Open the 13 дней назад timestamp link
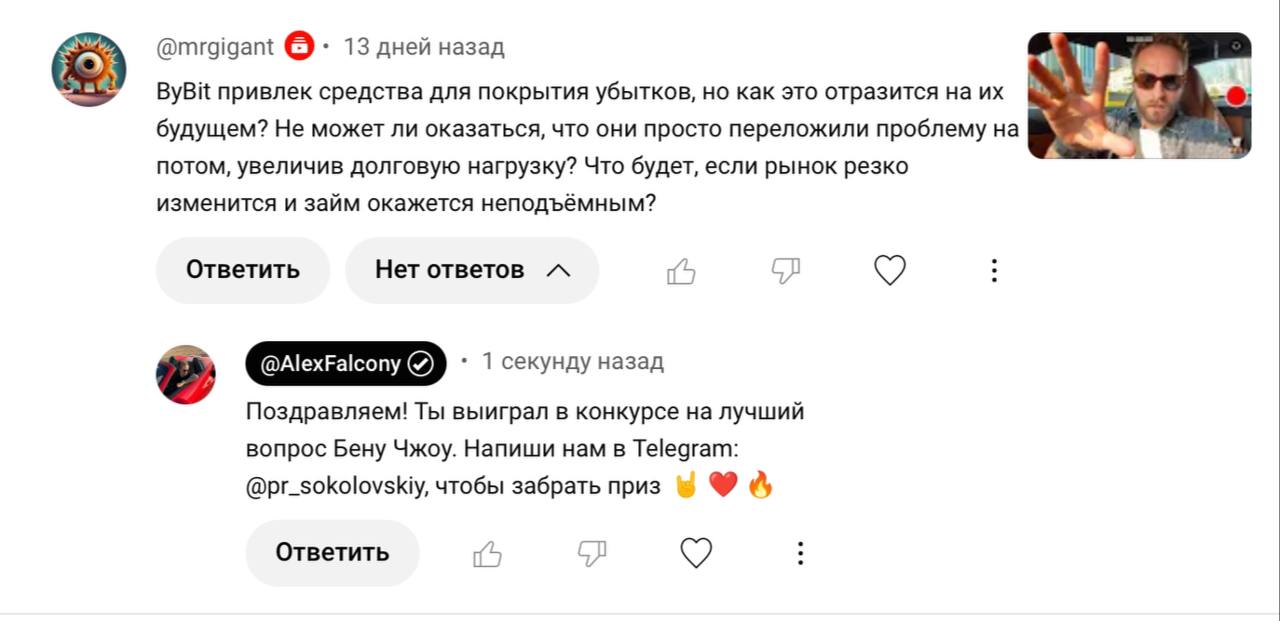Viewport: 1280px width, 621px height. pyautogui.click(x=424, y=47)
